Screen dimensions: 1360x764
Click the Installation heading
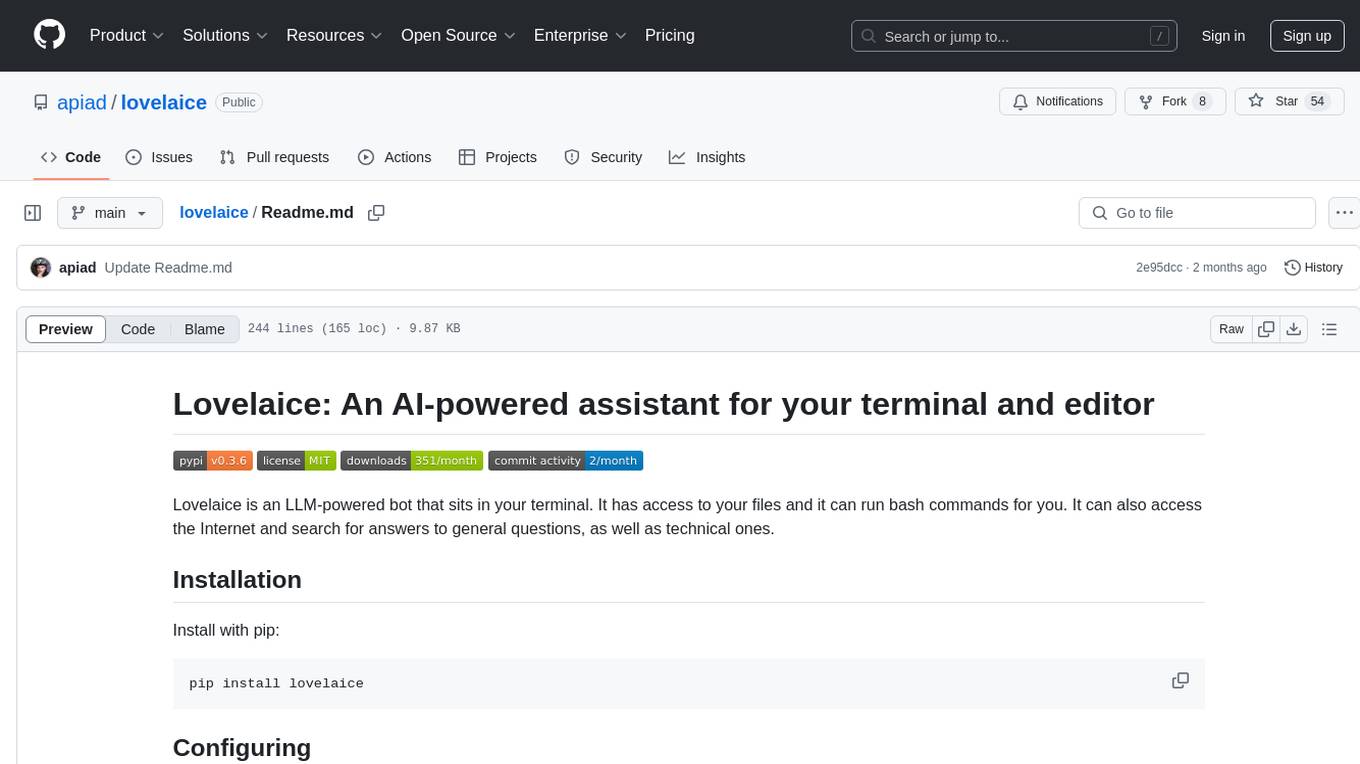tap(237, 580)
